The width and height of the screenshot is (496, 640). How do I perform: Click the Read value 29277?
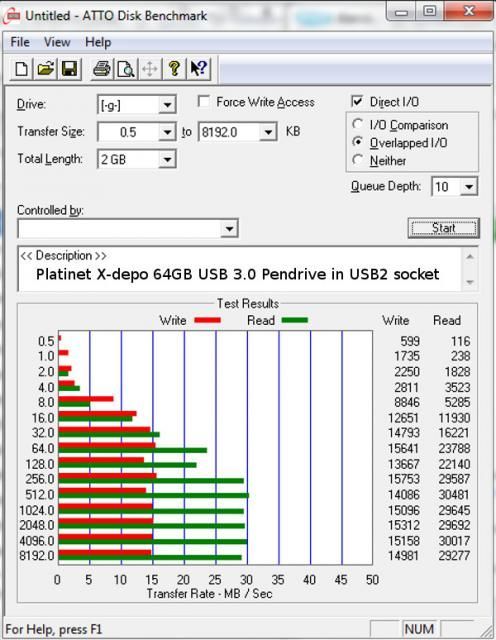pyautogui.click(x=454, y=555)
